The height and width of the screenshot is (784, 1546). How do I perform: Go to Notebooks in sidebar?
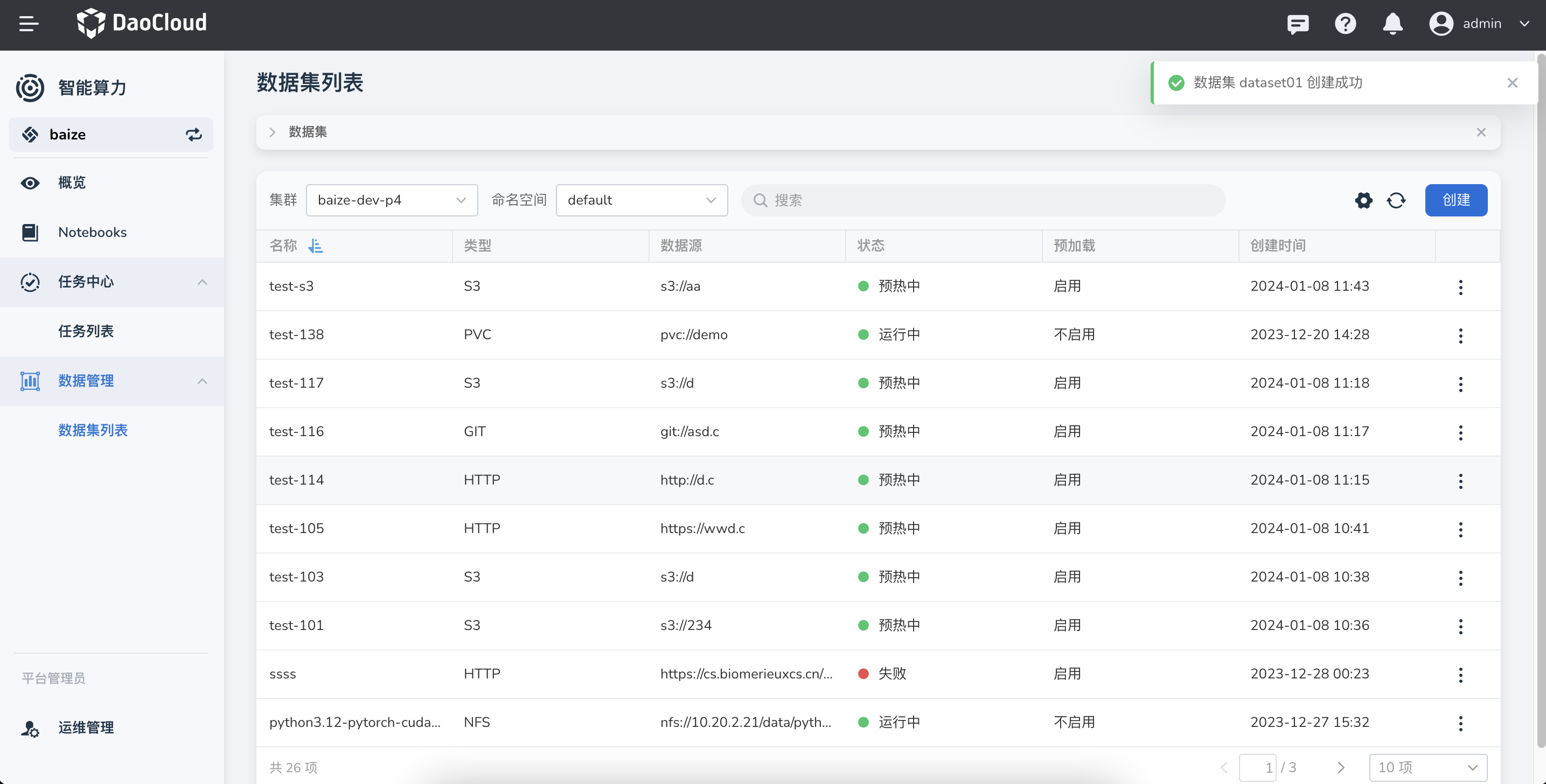click(92, 232)
